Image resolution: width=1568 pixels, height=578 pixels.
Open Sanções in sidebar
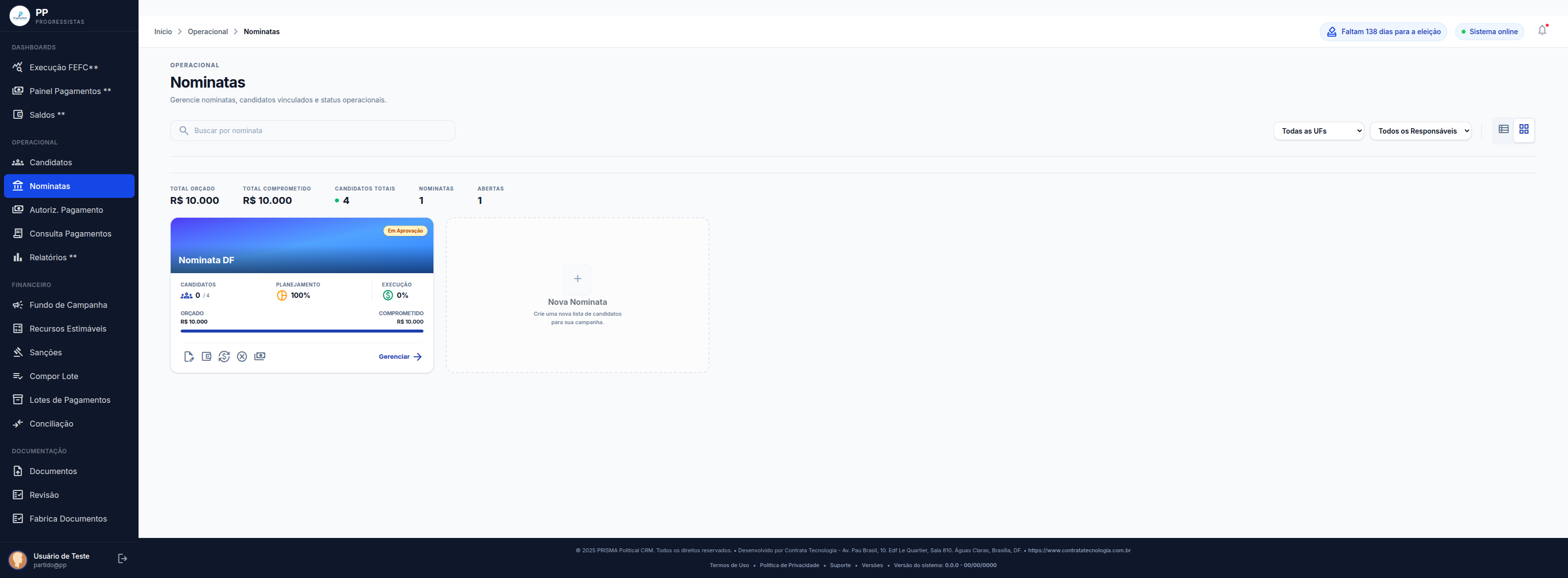point(69,353)
